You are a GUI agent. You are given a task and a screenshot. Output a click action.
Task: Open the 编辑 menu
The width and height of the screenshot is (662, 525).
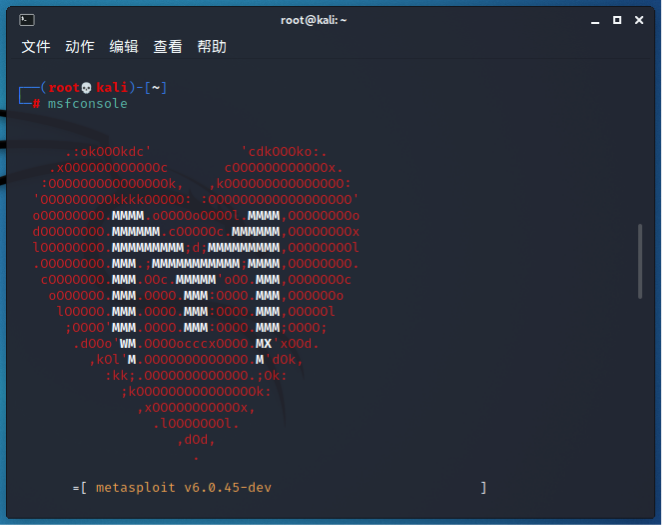click(x=124, y=46)
